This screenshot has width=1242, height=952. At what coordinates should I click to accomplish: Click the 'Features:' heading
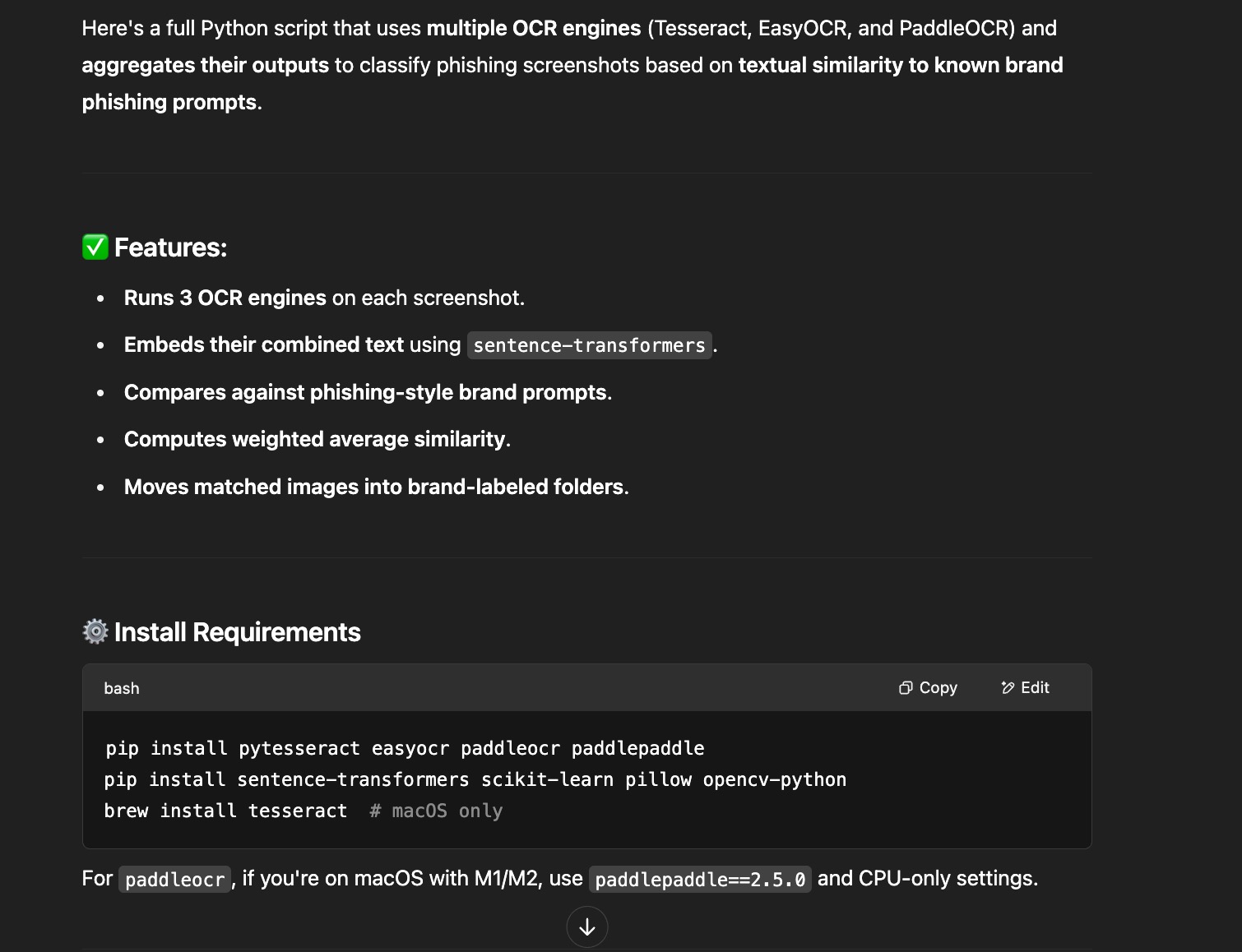pos(170,247)
